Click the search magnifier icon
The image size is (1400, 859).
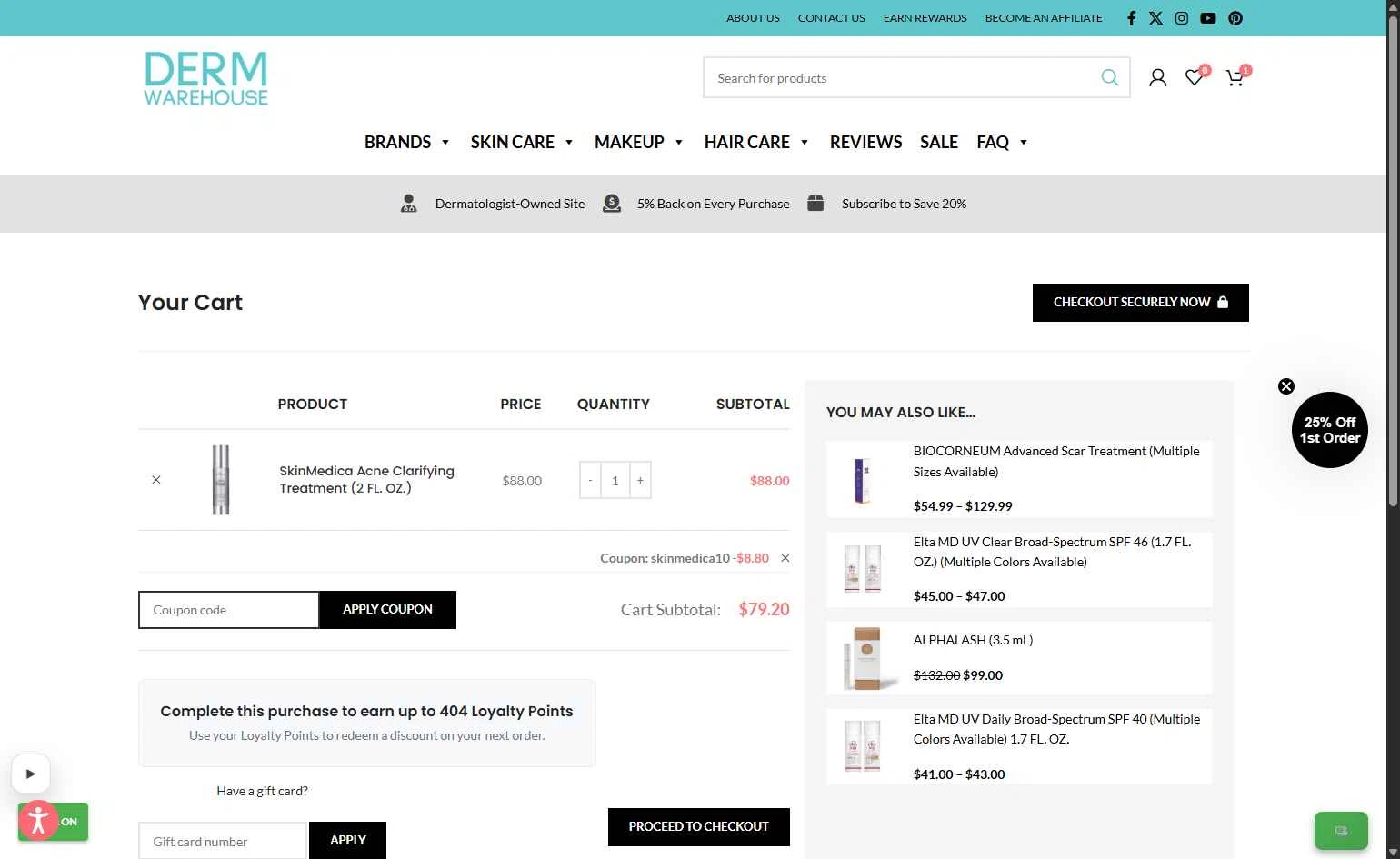pos(1110,78)
